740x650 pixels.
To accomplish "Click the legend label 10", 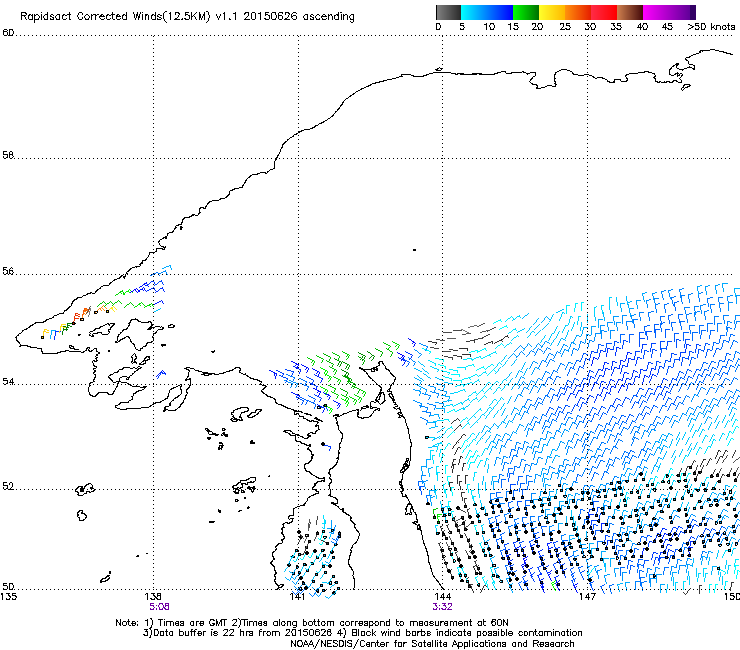I will [489, 27].
